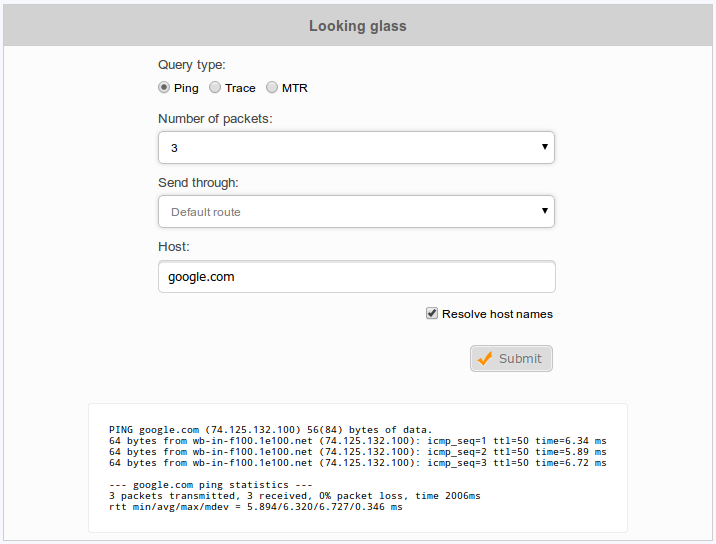Screen dimensions: 716x544
Task: Click the output line with icmp_seq=3
Action: [x=358, y=463]
